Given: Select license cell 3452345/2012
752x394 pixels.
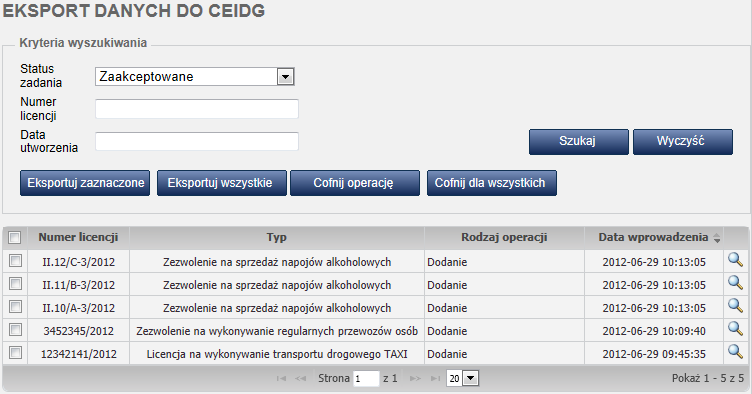Looking at the screenshot, I should coord(79,331).
